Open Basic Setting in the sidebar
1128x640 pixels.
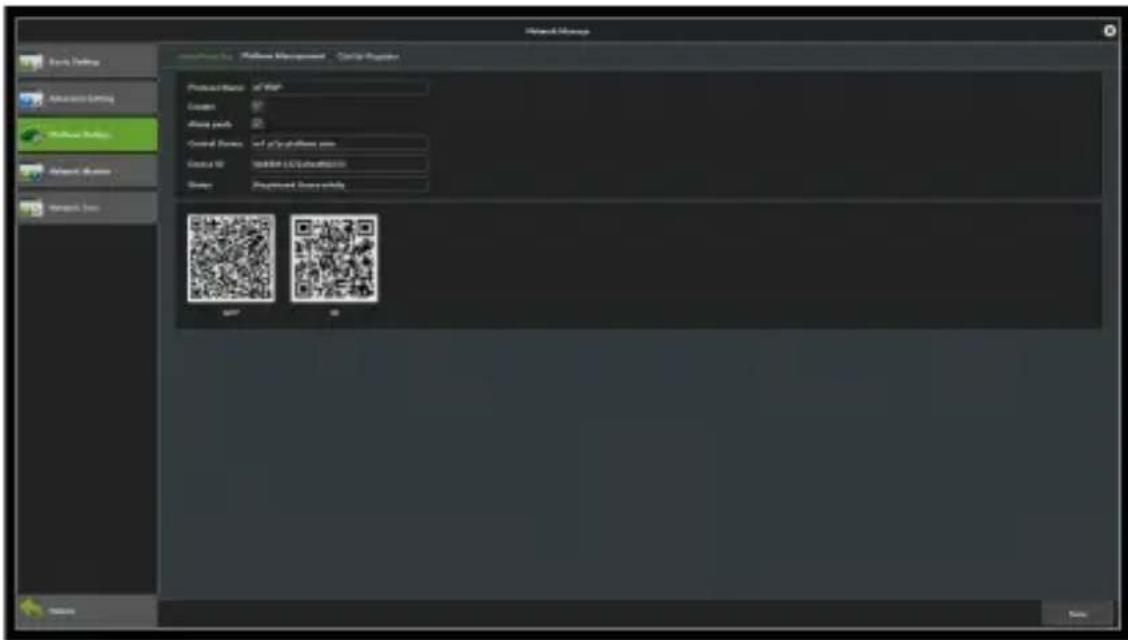click(87, 62)
